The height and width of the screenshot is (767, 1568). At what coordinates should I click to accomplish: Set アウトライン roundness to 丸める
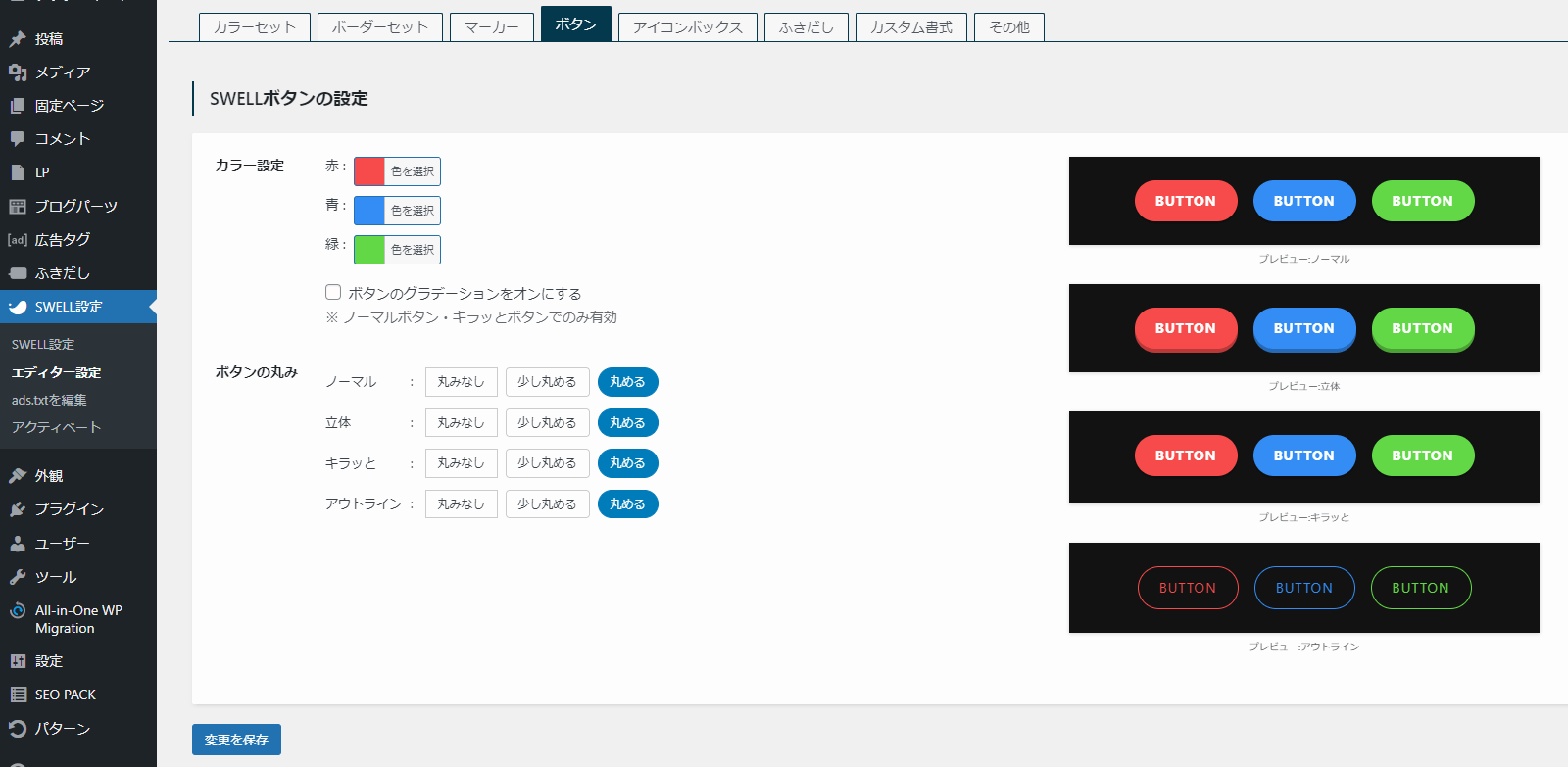[627, 504]
